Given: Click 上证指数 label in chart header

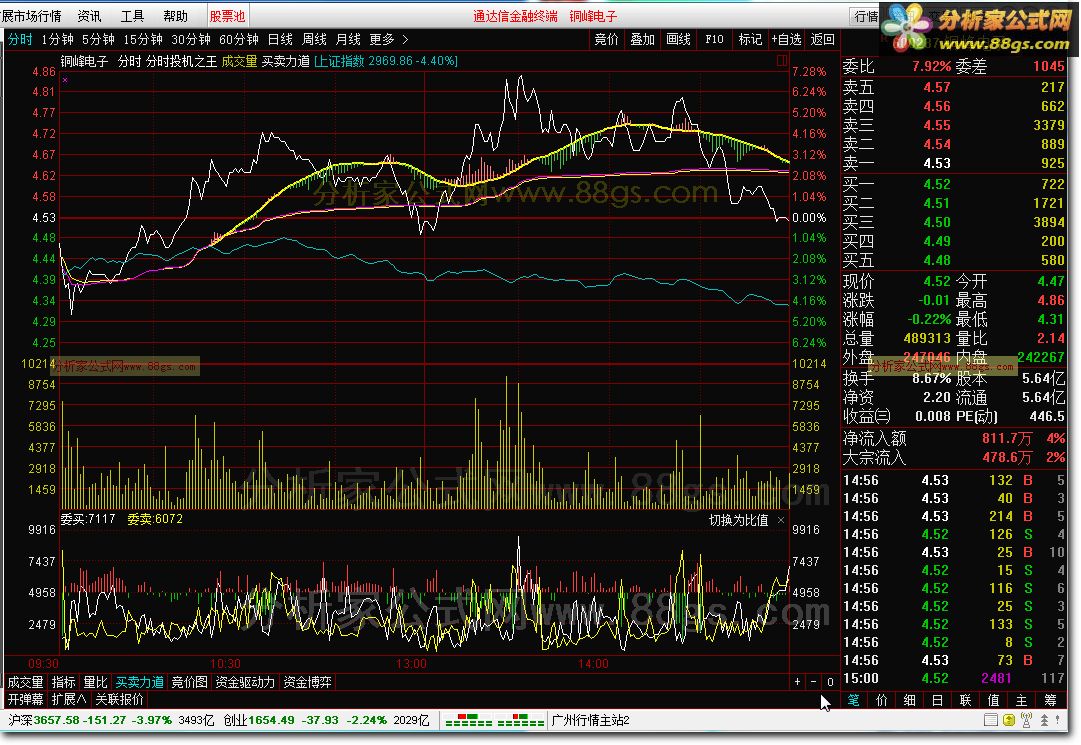Looking at the screenshot, I should point(341,61).
